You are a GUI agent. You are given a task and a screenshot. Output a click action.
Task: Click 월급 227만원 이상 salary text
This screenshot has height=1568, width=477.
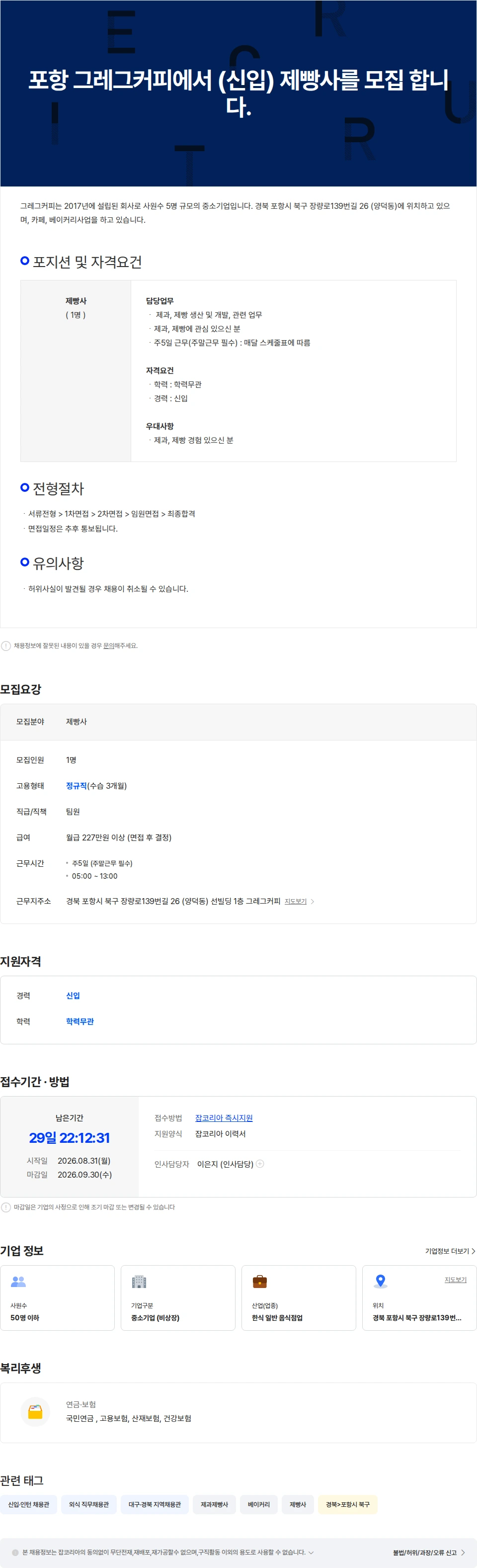(x=119, y=837)
